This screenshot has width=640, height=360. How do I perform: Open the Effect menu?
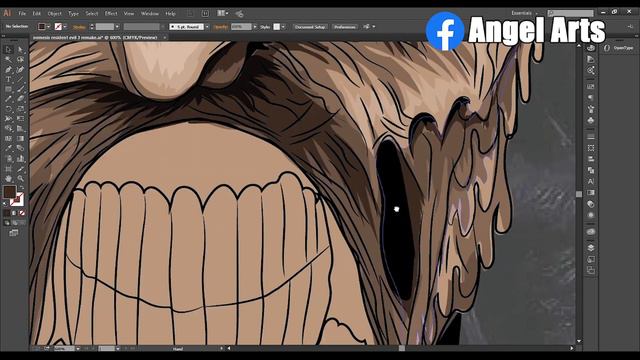pyautogui.click(x=111, y=13)
